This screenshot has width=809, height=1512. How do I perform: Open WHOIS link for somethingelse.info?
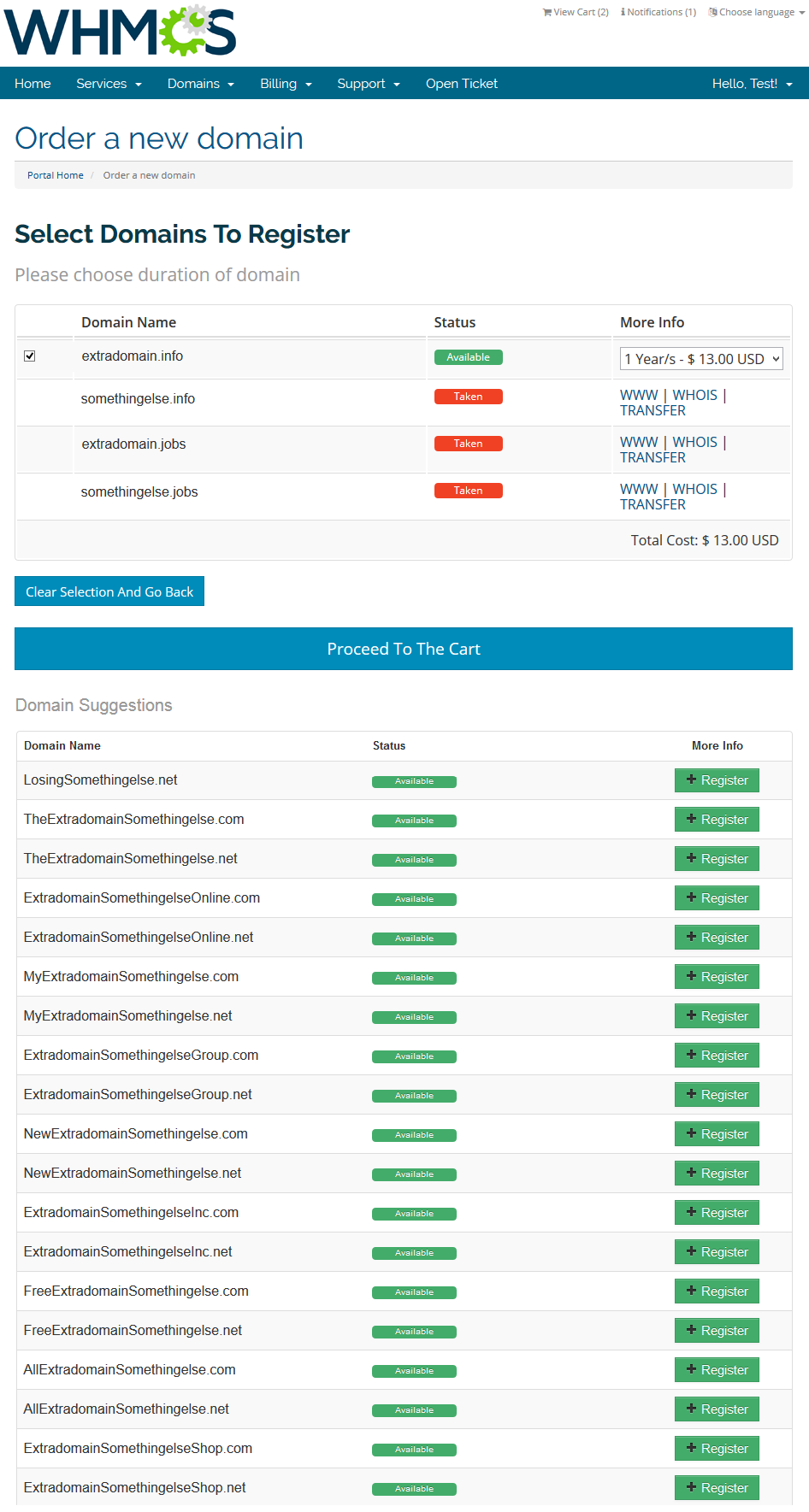coord(694,395)
